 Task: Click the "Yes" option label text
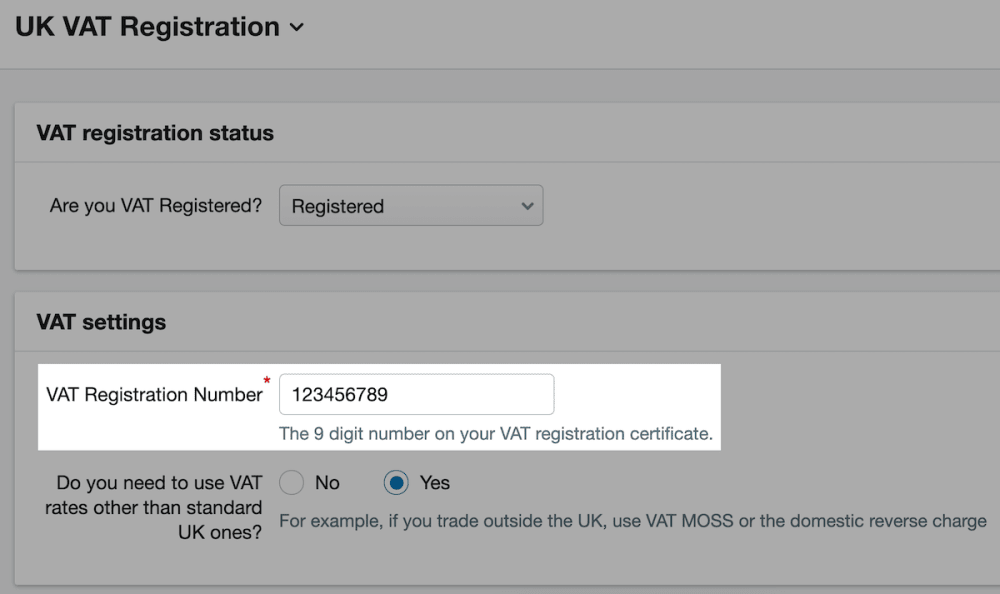click(x=435, y=483)
